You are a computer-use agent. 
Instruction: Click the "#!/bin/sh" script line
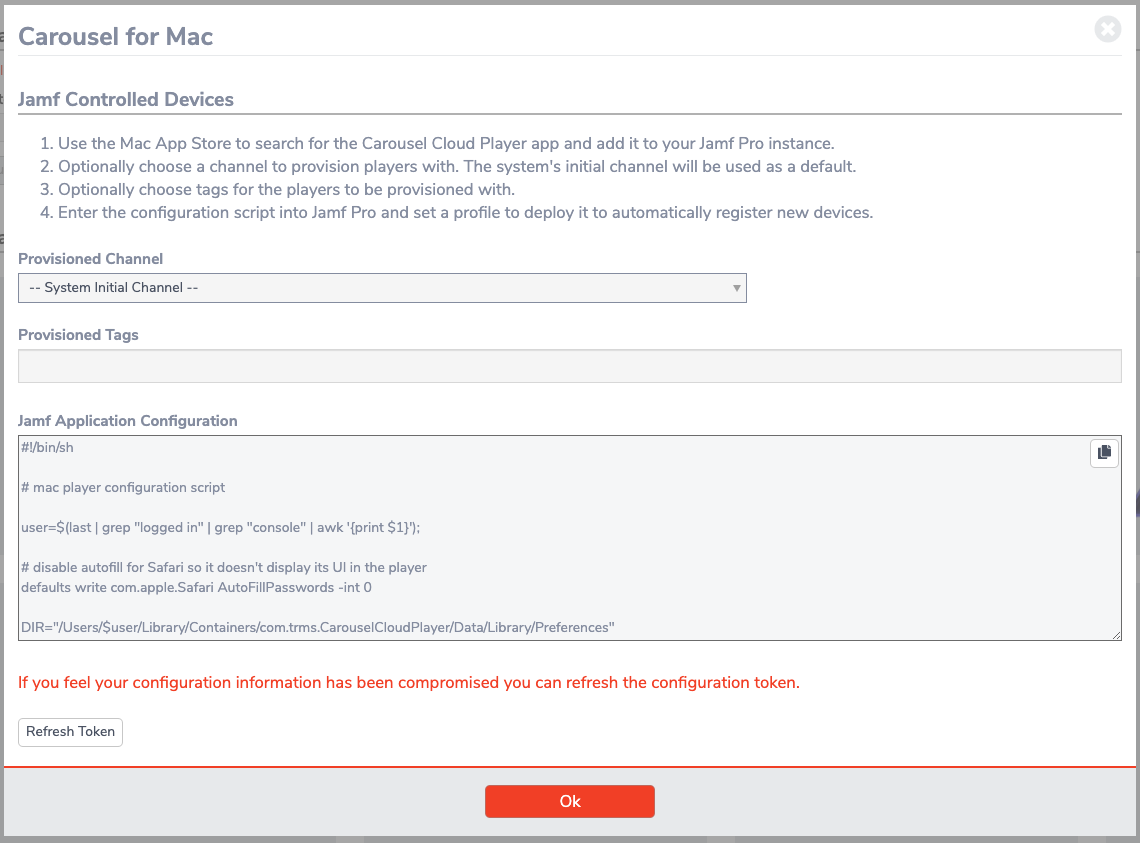[47, 447]
